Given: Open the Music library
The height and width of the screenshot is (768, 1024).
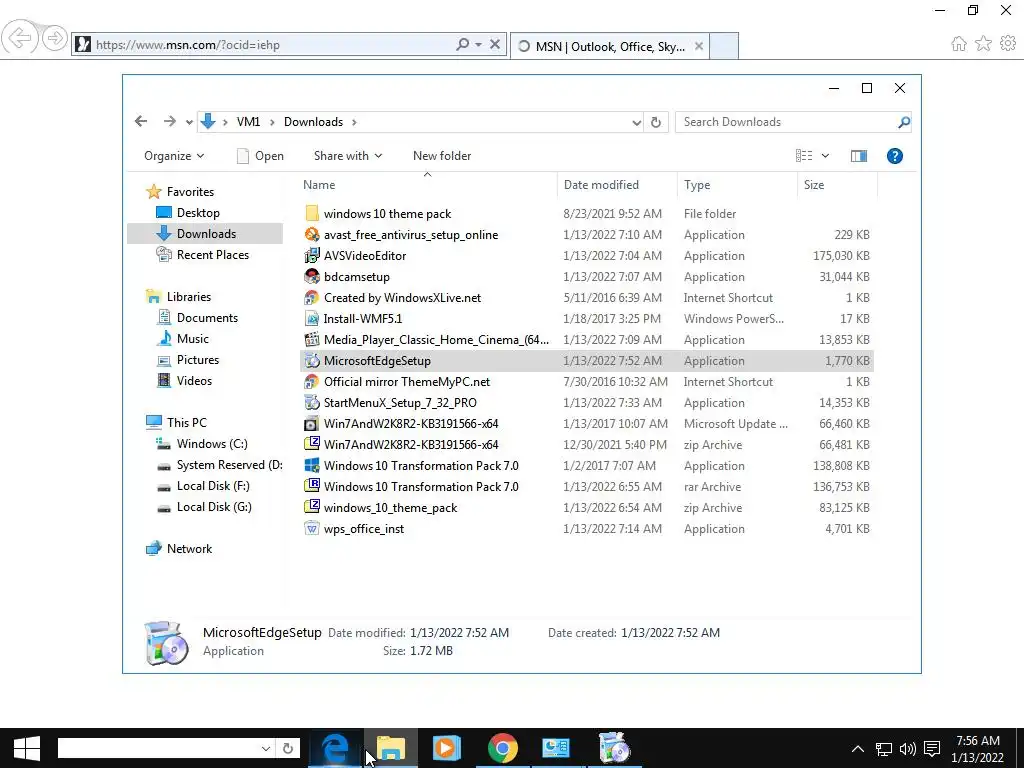Looking at the screenshot, I should click(x=193, y=338).
